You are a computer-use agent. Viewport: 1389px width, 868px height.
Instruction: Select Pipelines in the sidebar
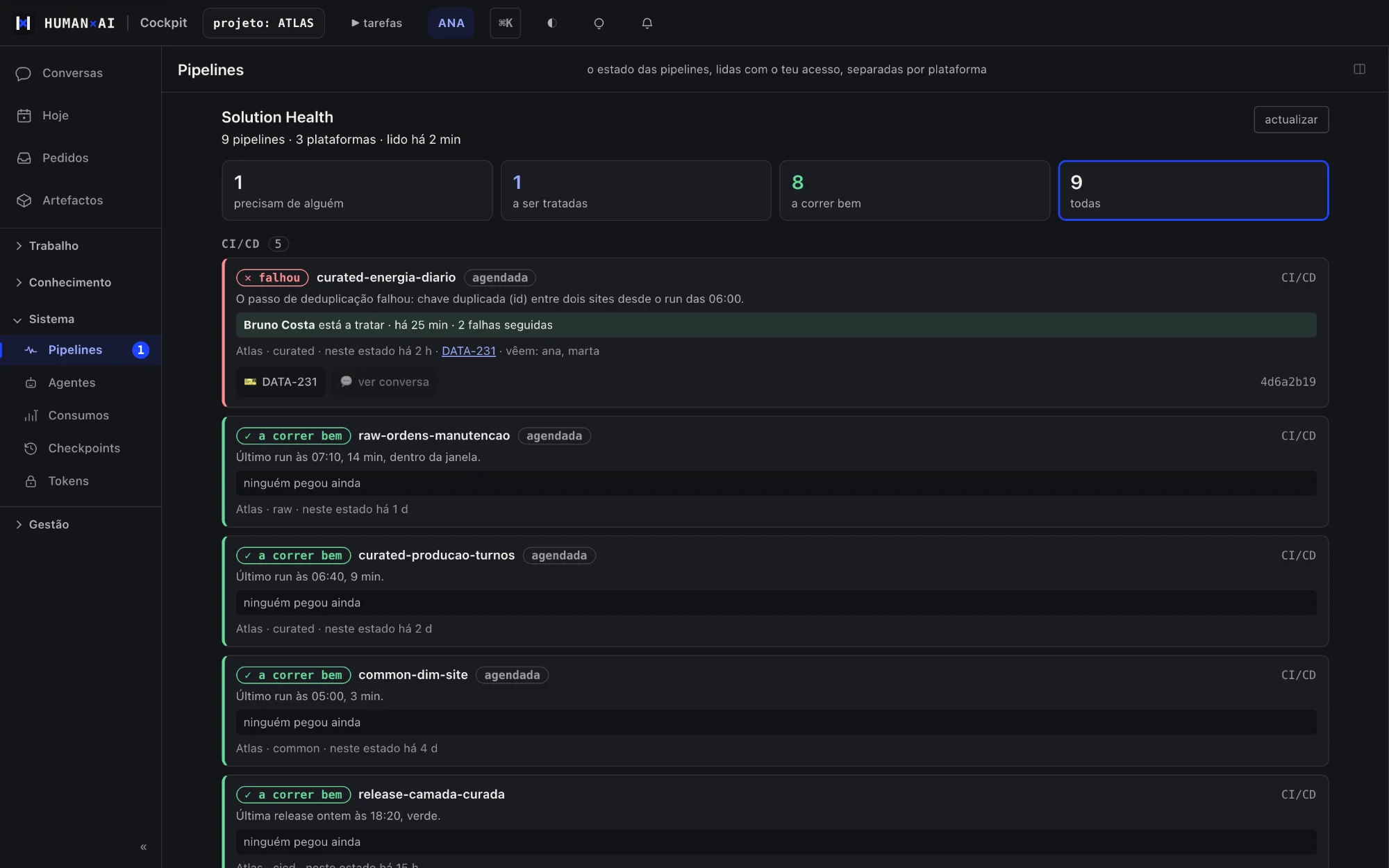(81, 350)
